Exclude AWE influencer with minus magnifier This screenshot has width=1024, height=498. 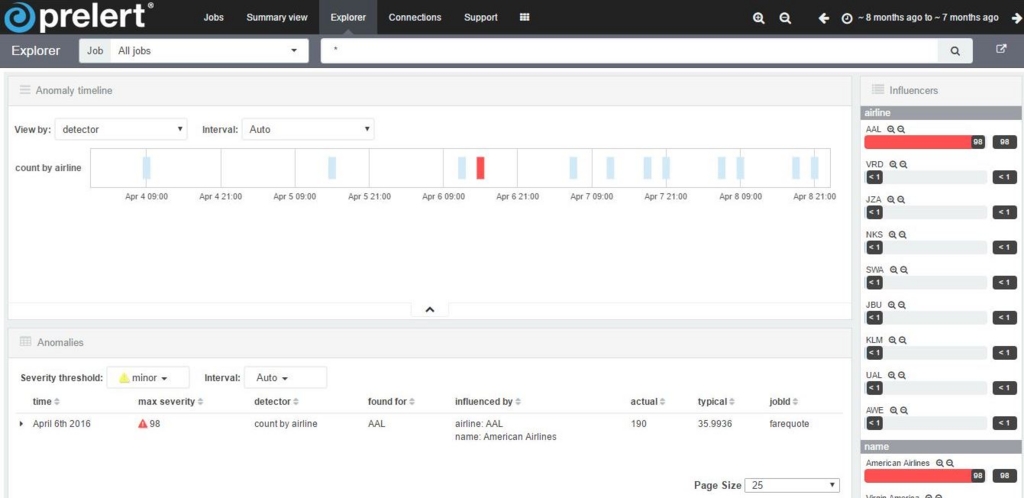click(x=904, y=411)
